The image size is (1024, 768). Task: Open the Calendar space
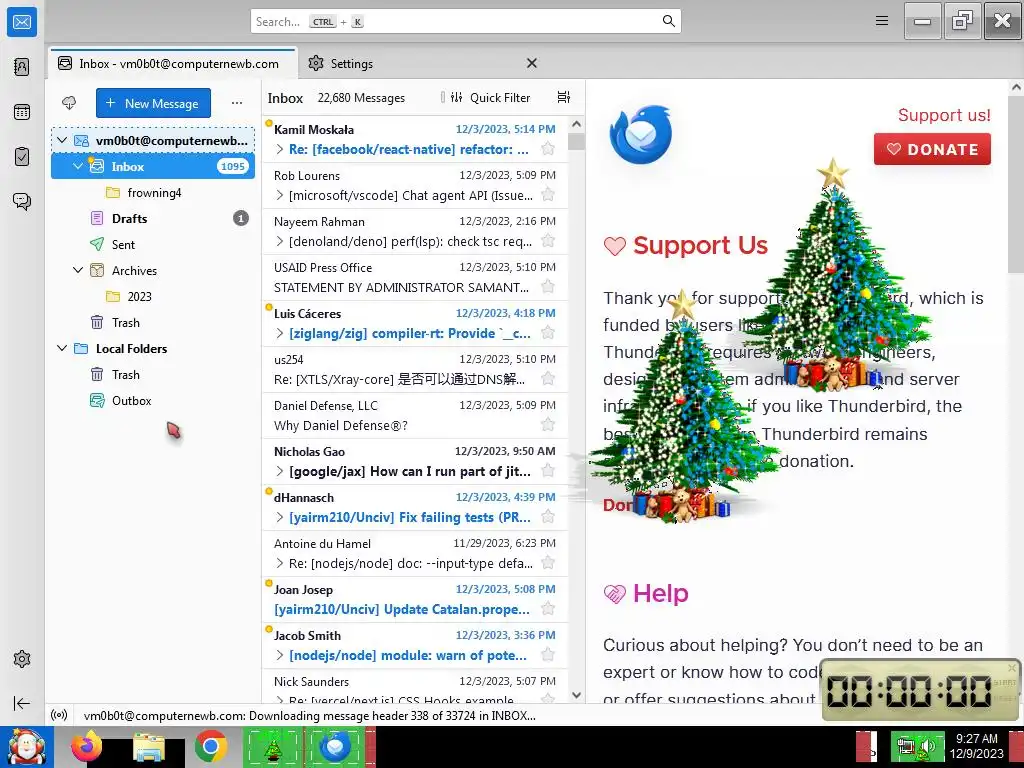click(x=22, y=112)
